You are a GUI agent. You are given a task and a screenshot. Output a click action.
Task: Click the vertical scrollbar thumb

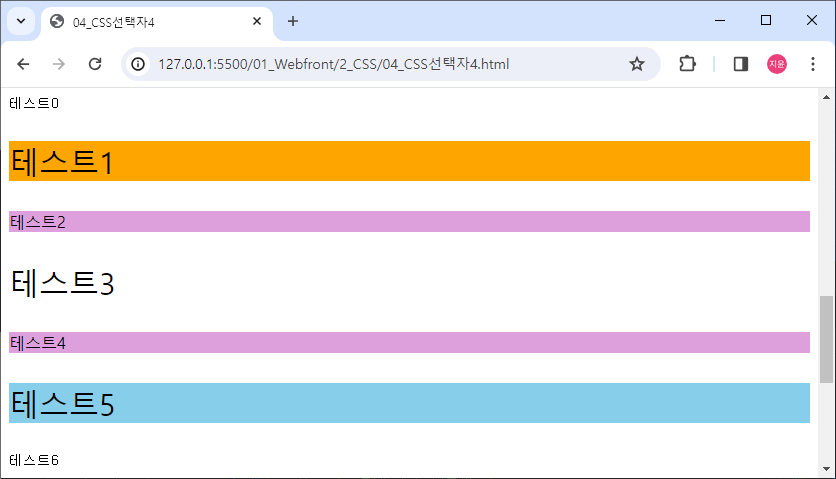[x=826, y=339]
